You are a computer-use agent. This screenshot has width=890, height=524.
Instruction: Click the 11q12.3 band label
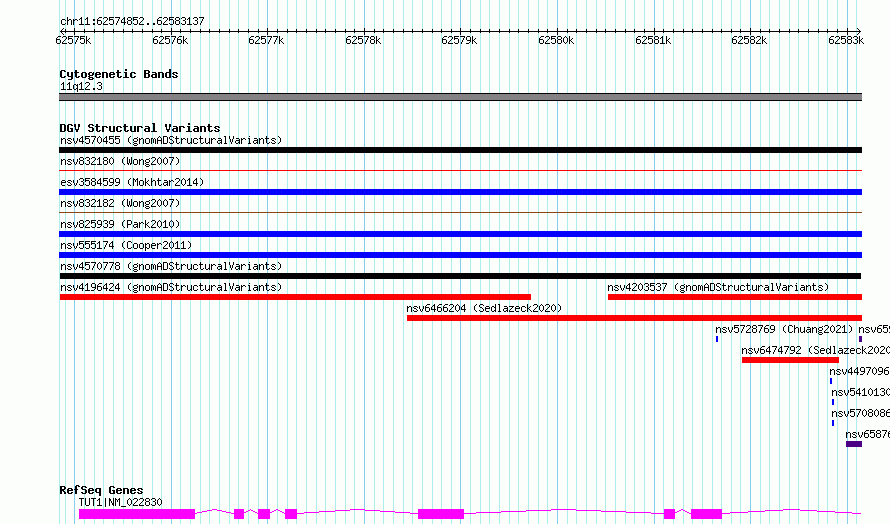pos(81,86)
